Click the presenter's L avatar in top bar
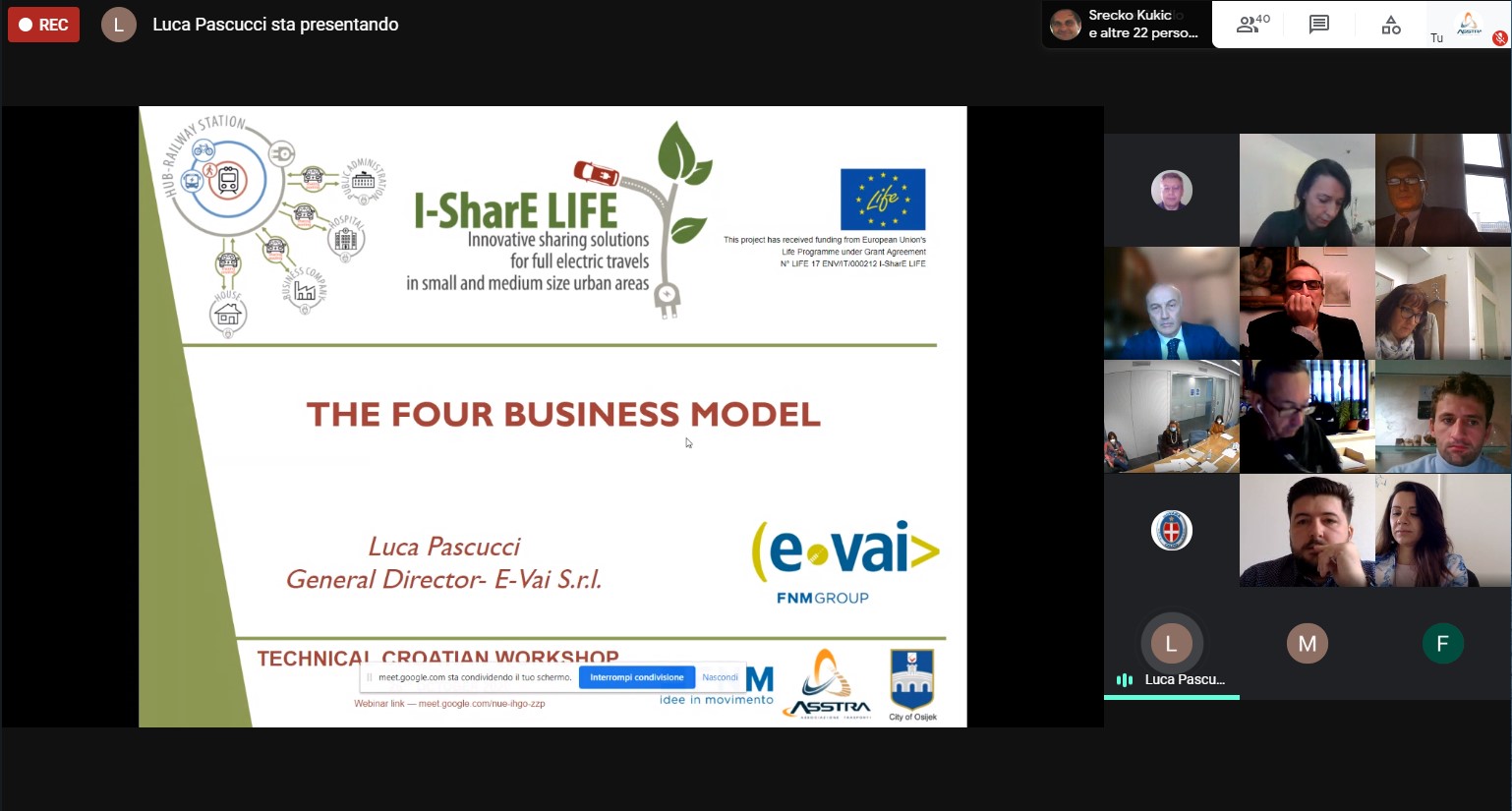The image size is (1512, 811). tap(119, 25)
